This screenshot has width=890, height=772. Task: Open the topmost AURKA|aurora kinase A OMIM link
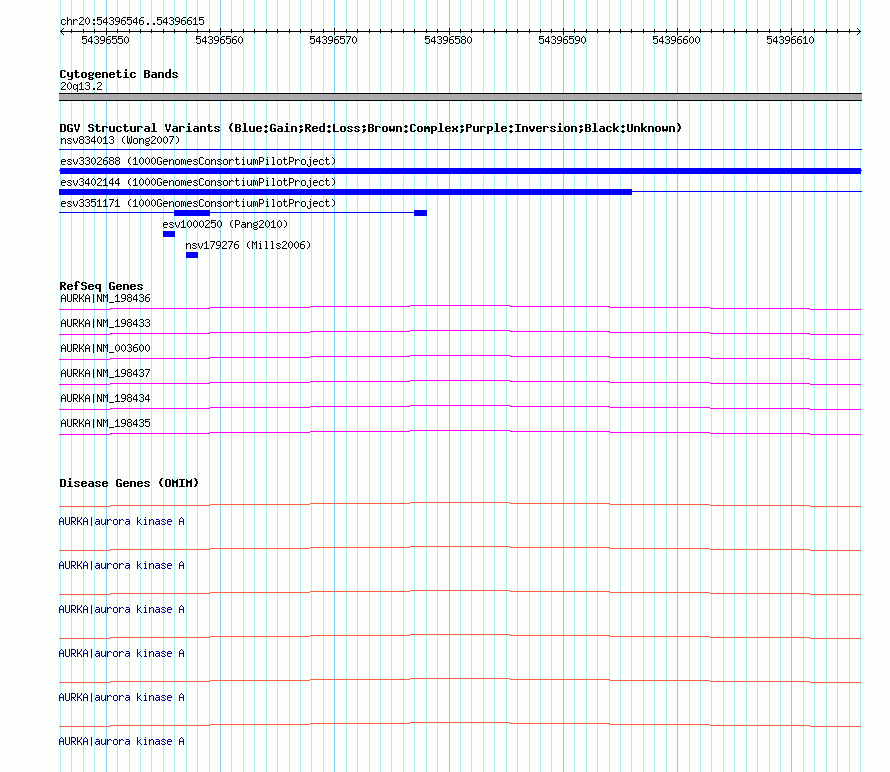[121, 522]
